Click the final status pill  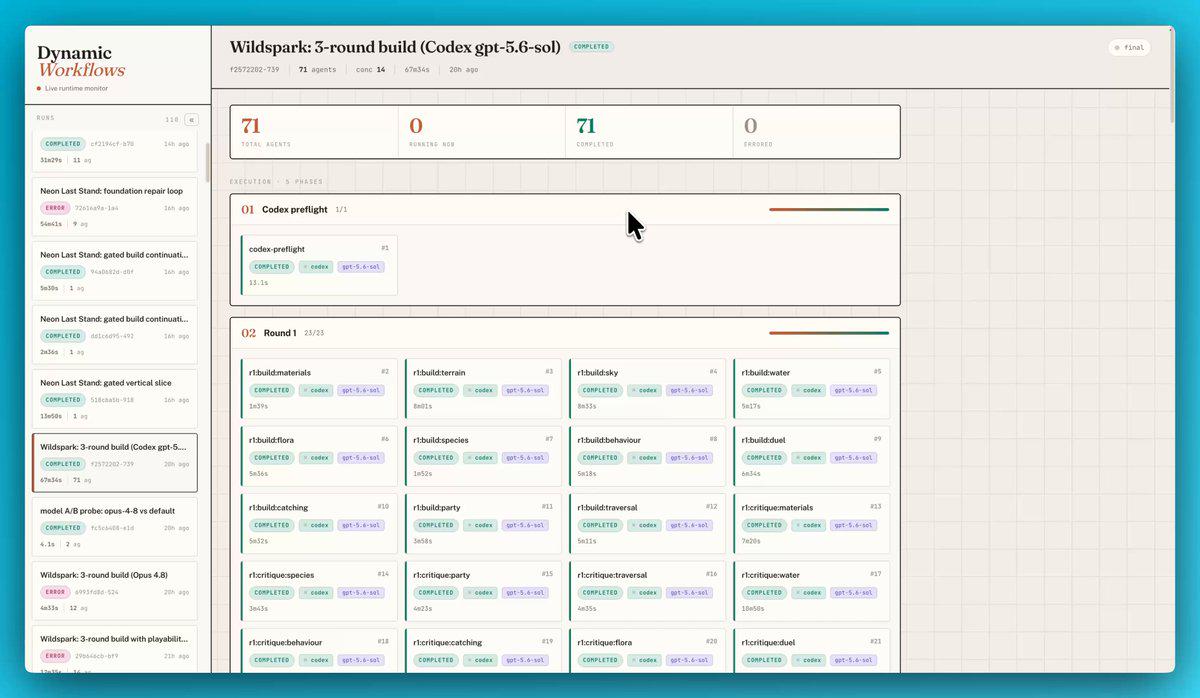pos(1129,47)
